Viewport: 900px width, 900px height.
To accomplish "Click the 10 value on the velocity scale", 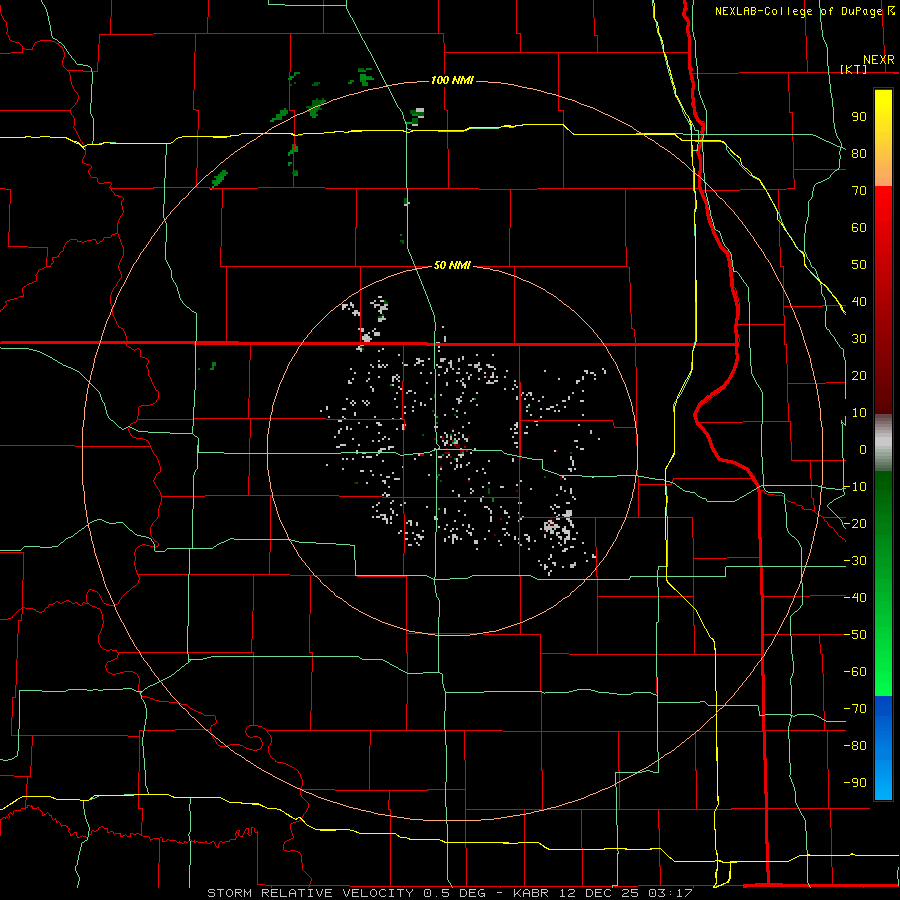I will 859,413.
